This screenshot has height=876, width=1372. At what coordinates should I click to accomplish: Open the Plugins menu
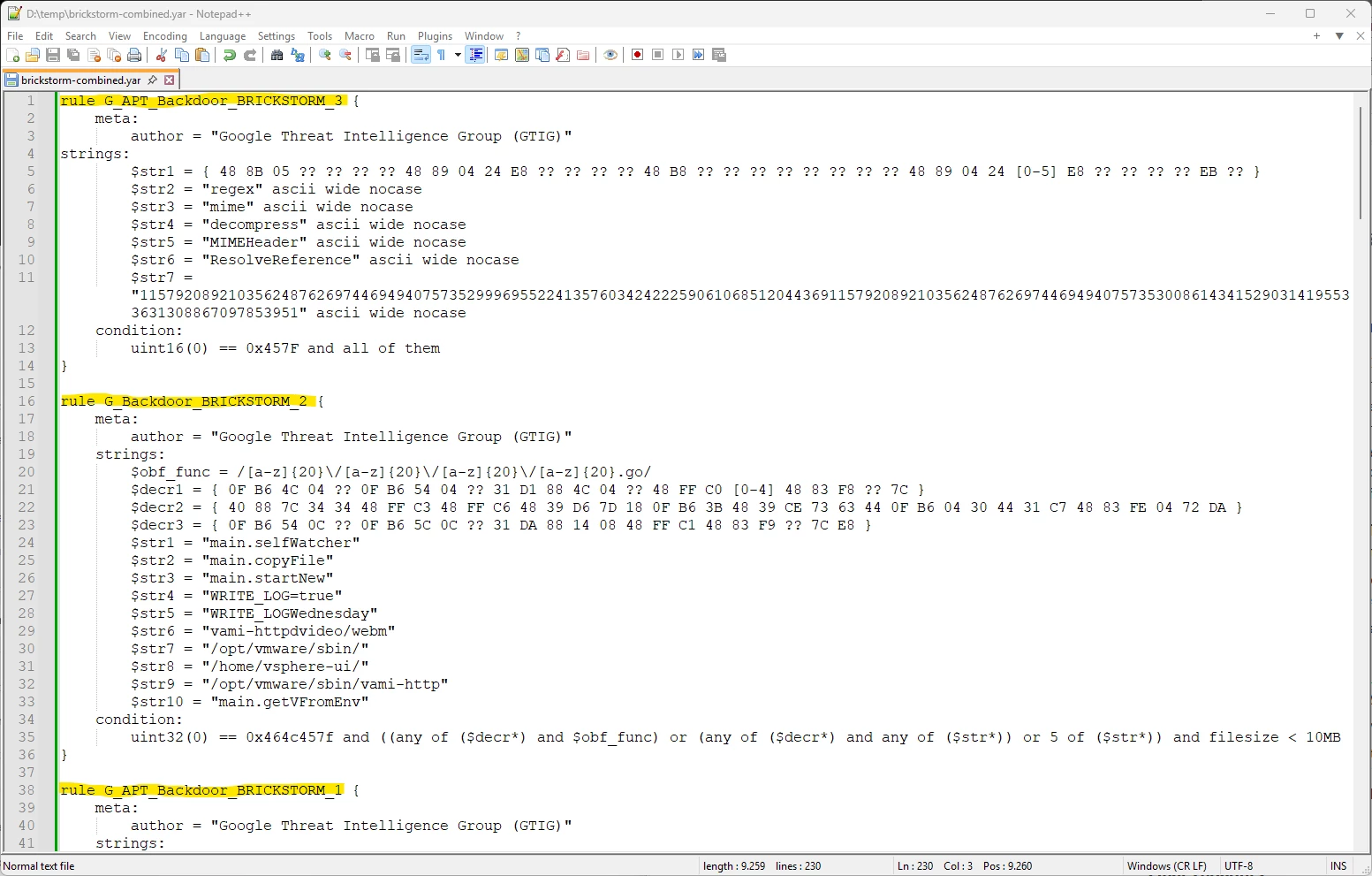pyautogui.click(x=435, y=36)
